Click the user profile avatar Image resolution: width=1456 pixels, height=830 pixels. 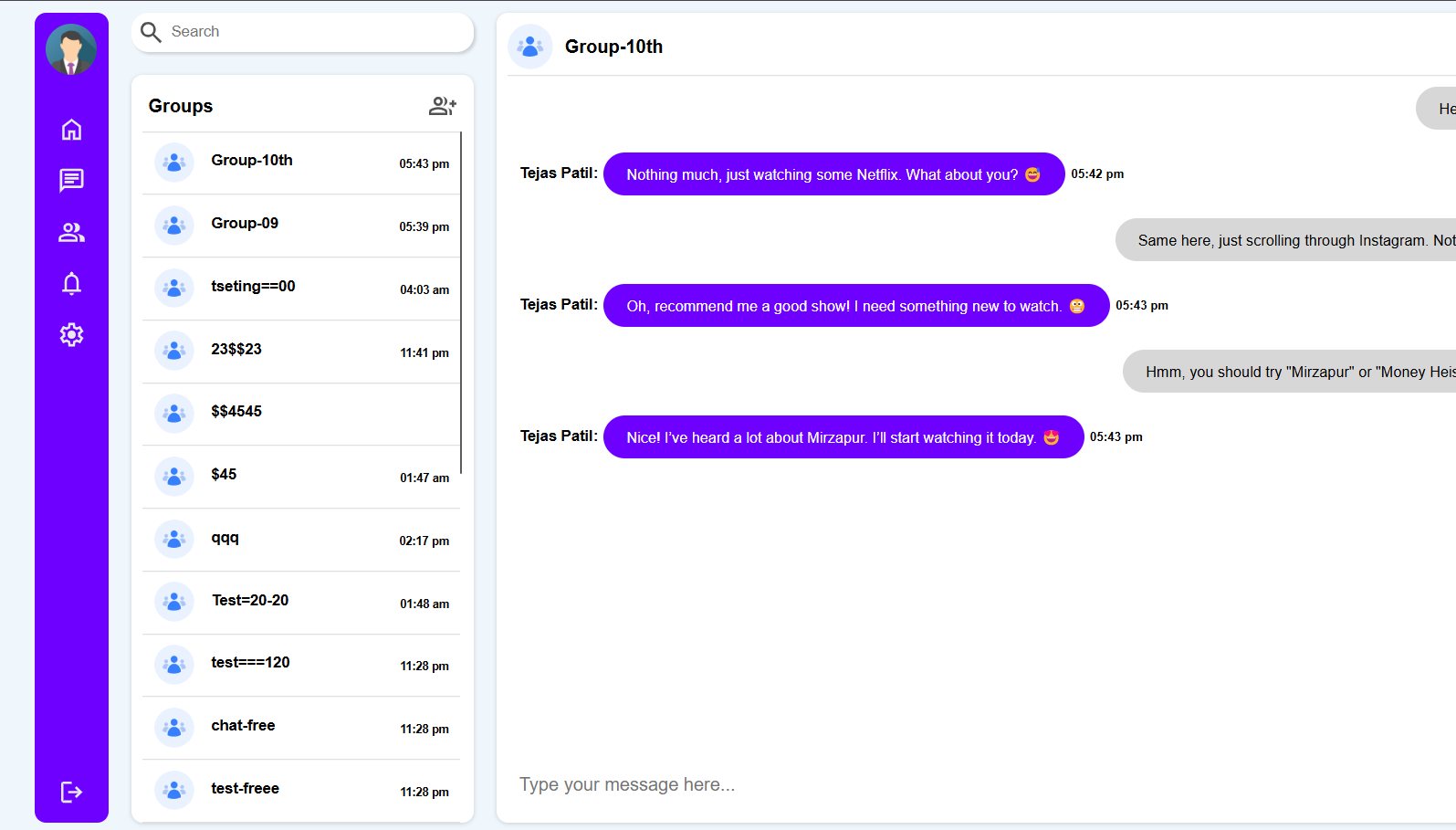click(71, 49)
